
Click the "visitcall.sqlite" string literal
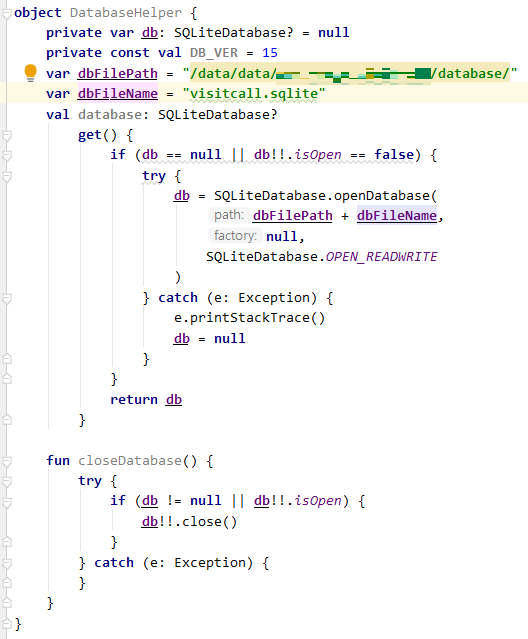254,94
